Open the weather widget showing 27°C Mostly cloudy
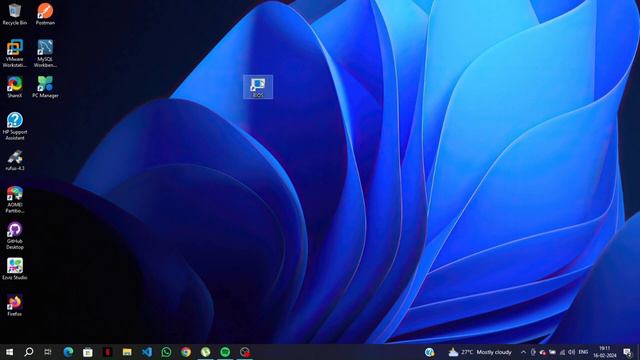The width and height of the screenshot is (640, 360). pos(480,352)
